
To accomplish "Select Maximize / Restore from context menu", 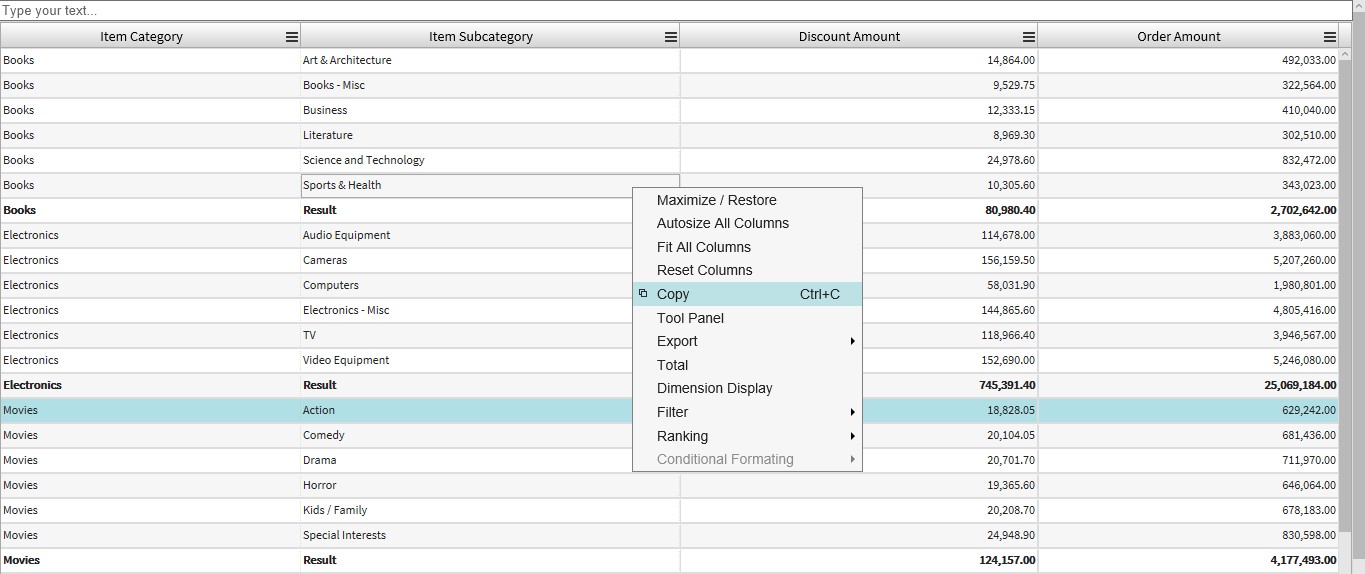I will [x=716, y=200].
